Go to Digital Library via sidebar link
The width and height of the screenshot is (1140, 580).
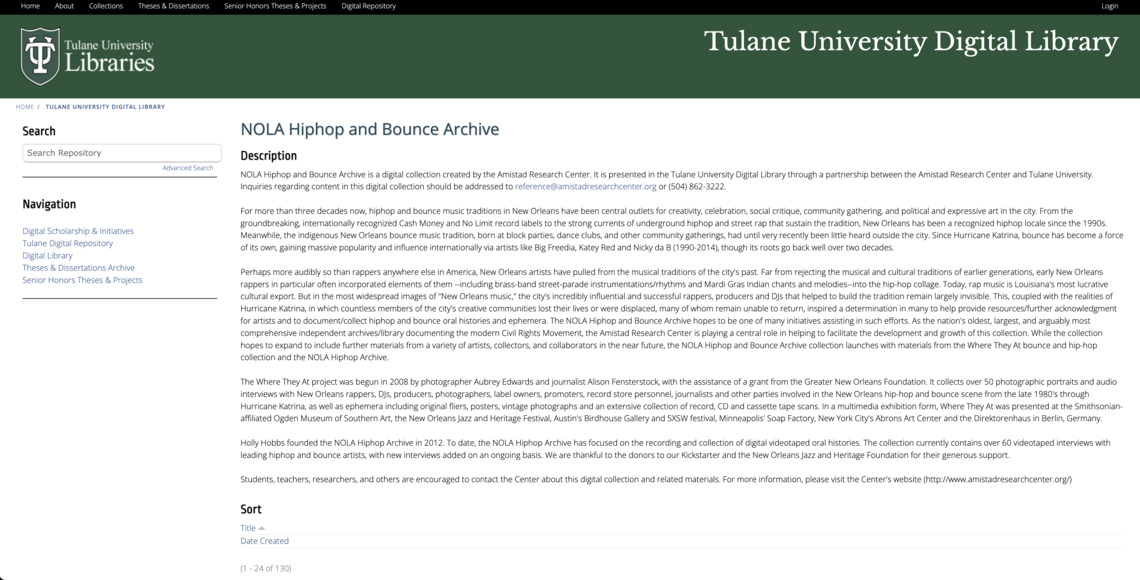[49, 254]
